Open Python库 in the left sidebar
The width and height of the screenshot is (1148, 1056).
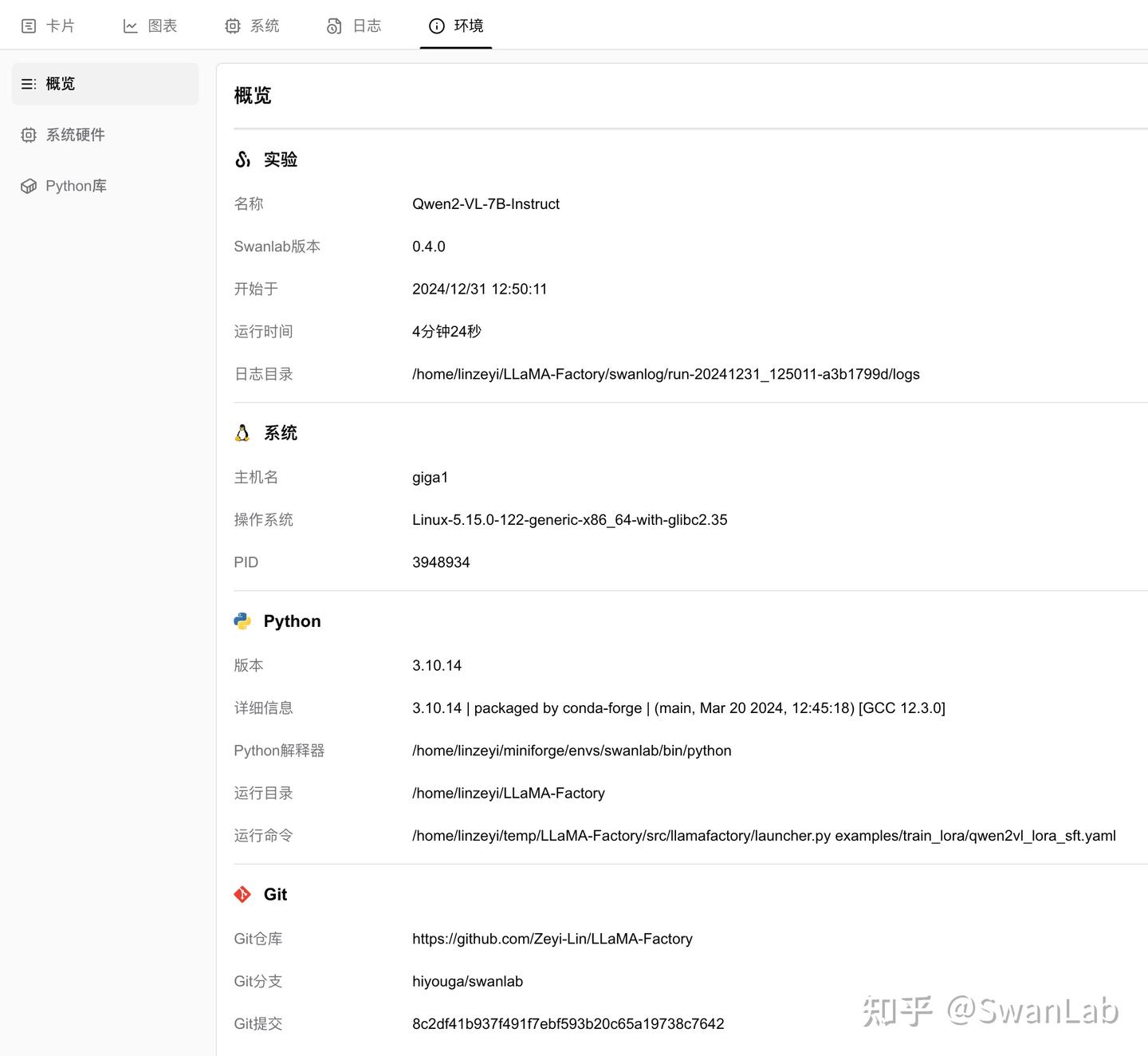tap(105, 186)
